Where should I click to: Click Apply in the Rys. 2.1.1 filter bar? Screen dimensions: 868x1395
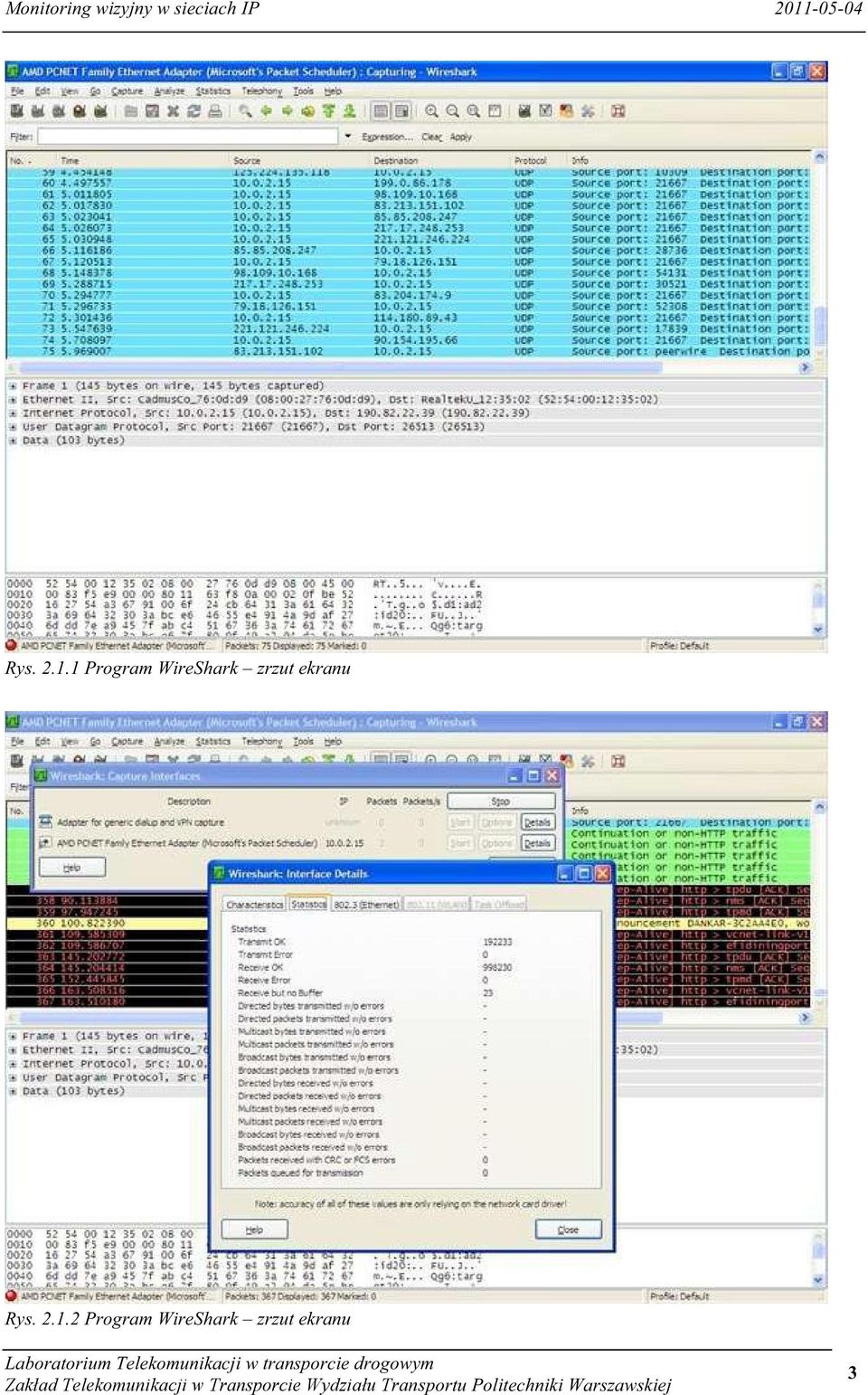[x=461, y=138]
